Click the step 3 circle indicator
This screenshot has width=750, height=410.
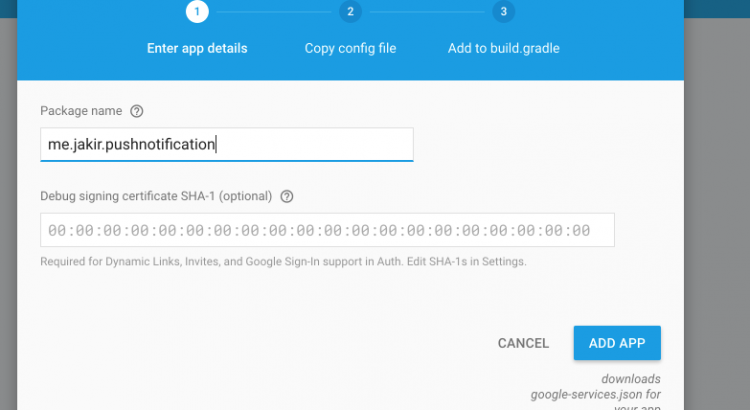tap(503, 12)
